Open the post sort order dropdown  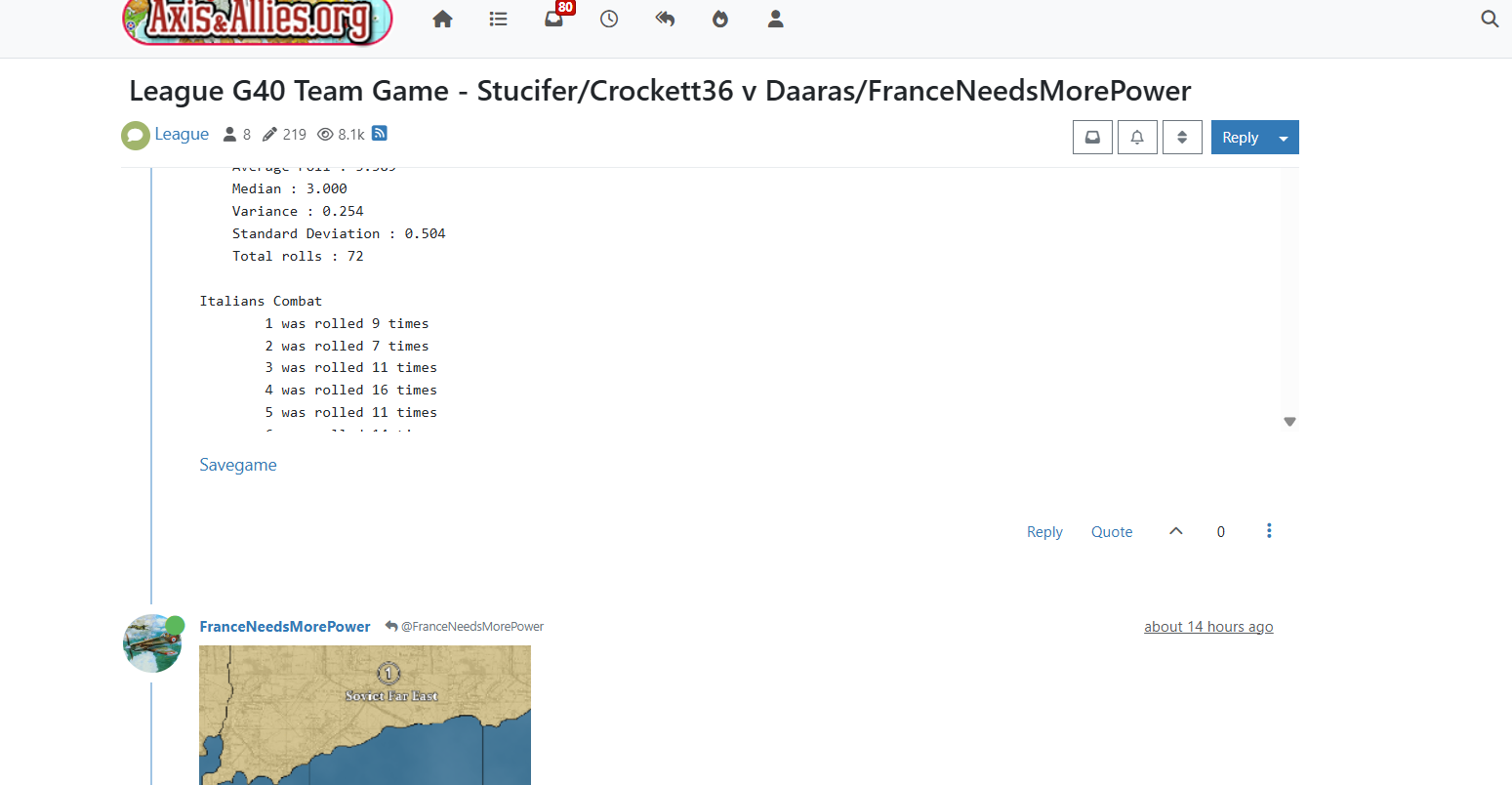1182,138
